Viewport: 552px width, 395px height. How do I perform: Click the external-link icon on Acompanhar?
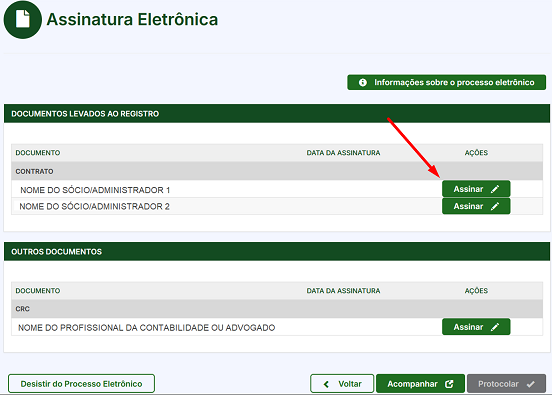(449, 384)
